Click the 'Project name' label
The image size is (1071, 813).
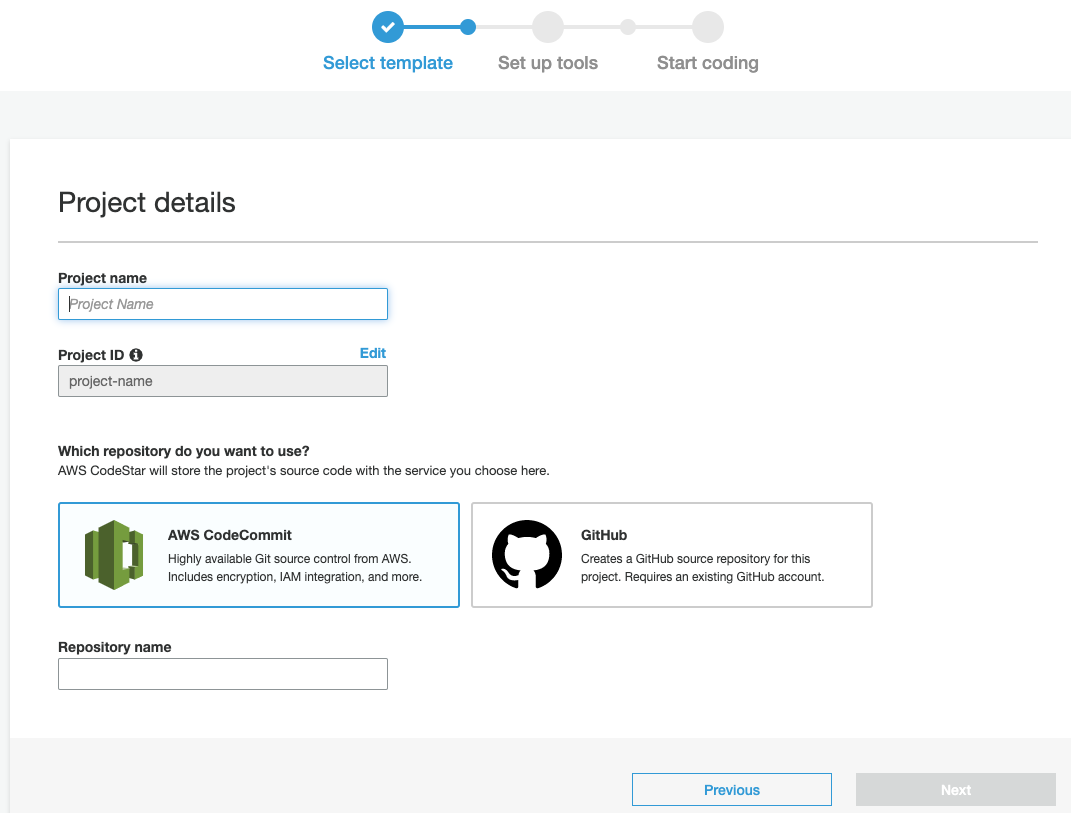[102, 278]
